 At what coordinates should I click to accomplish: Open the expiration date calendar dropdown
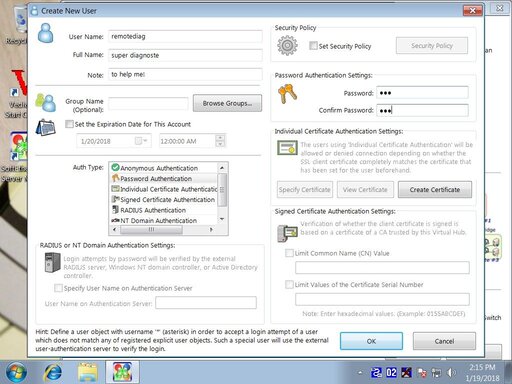click(x=141, y=141)
